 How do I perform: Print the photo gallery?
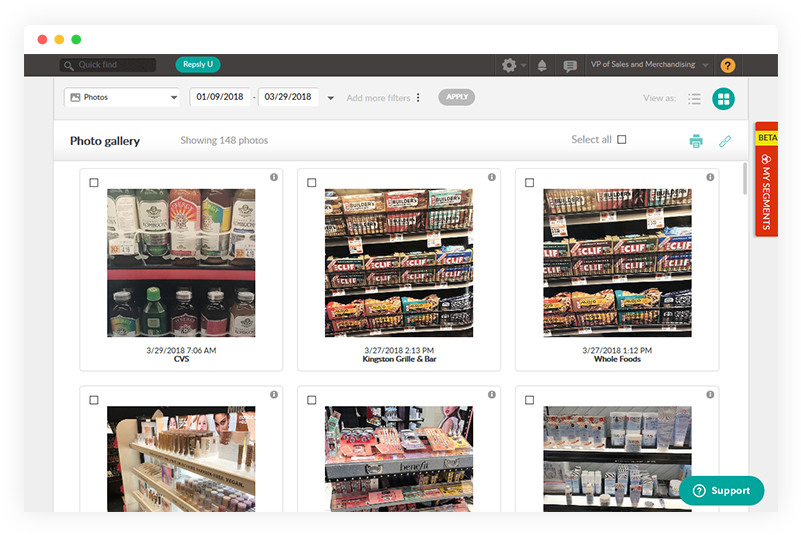click(x=696, y=141)
